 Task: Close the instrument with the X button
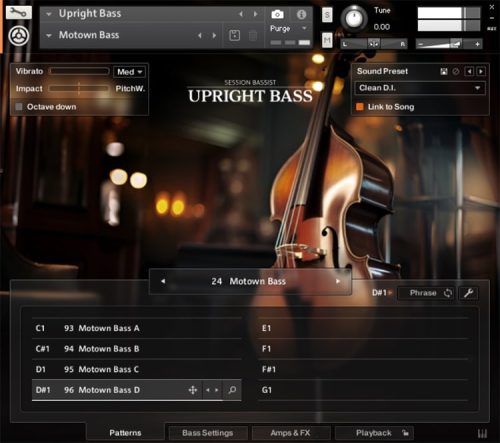point(492,7)
